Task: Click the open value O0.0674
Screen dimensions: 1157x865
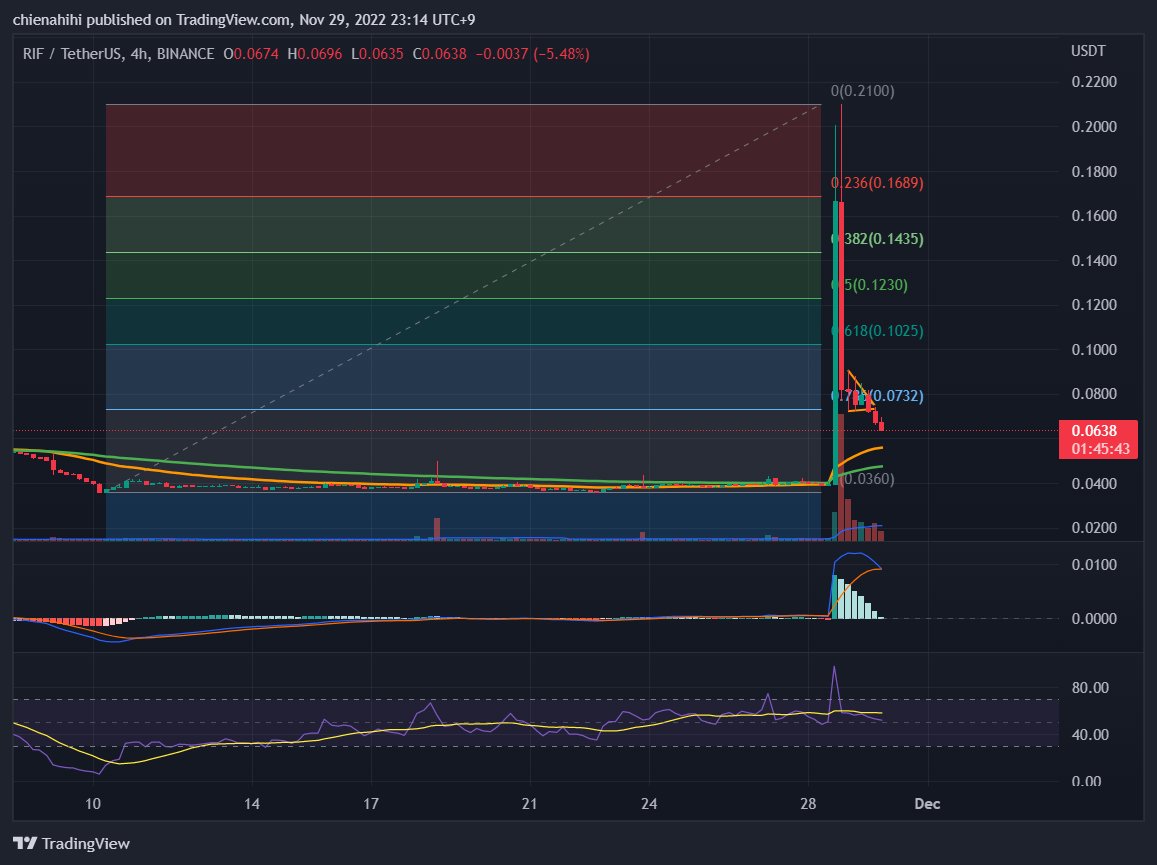Action: (251, 54)
